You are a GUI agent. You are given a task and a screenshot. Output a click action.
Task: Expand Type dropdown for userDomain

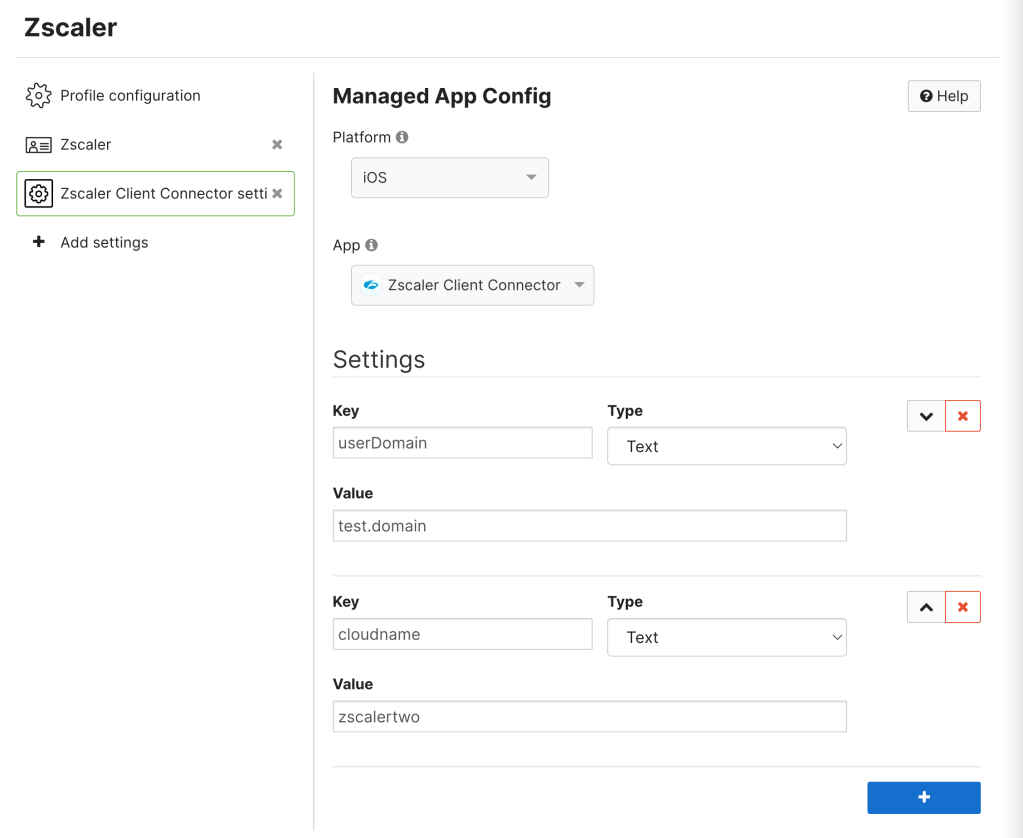point(726,446)
